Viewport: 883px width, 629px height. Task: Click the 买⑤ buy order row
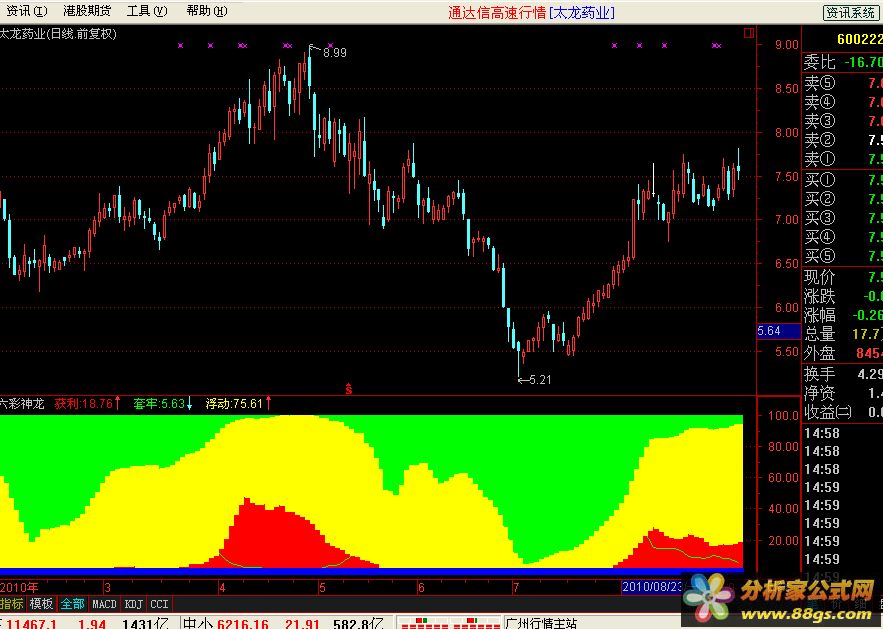coord(842,256)
